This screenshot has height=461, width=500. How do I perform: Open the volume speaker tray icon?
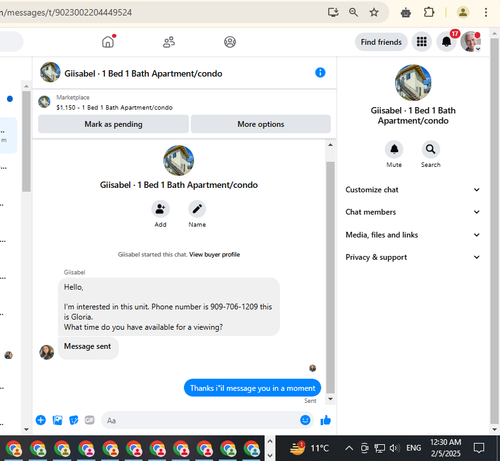pos(394,448)
